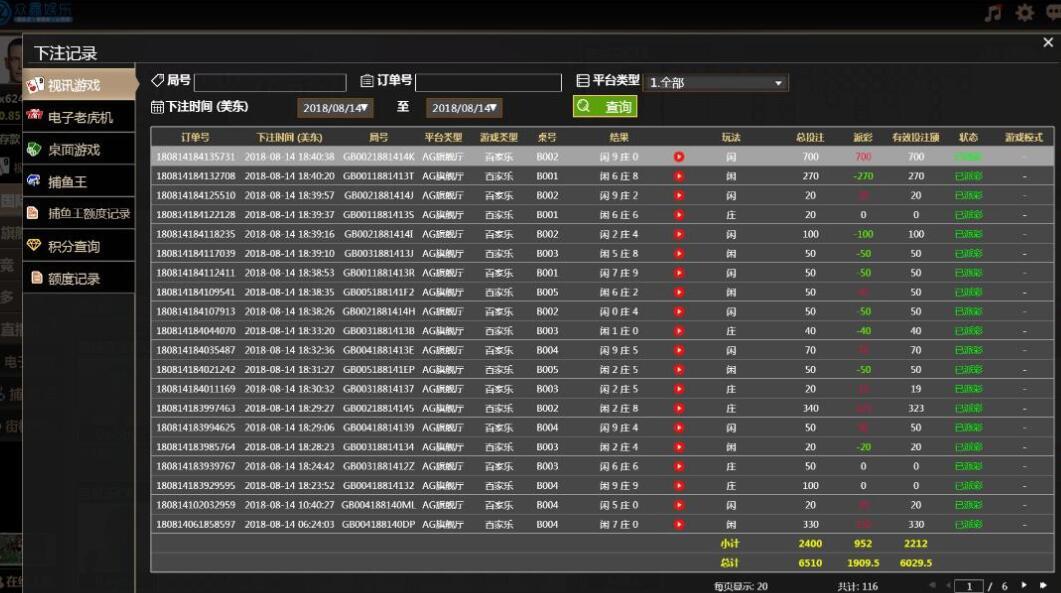This screenshot has height=593, width=1061.
Task: Close the 下注记录 dialog
Action: pos(1048,43)
